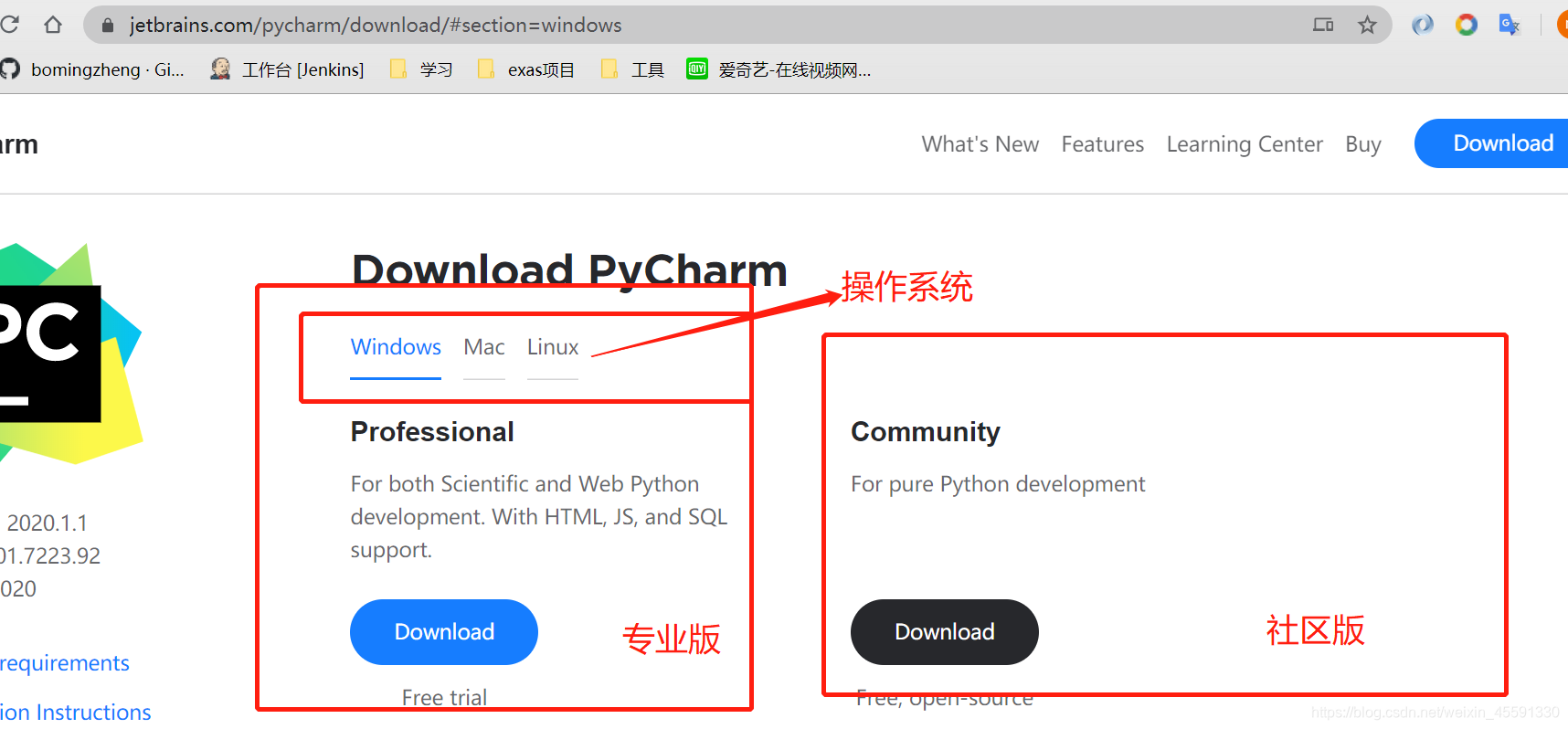Click the blue swirl extension icon
The image size is (1568, 729).
pyautogui.click(x=1423, y=25)
